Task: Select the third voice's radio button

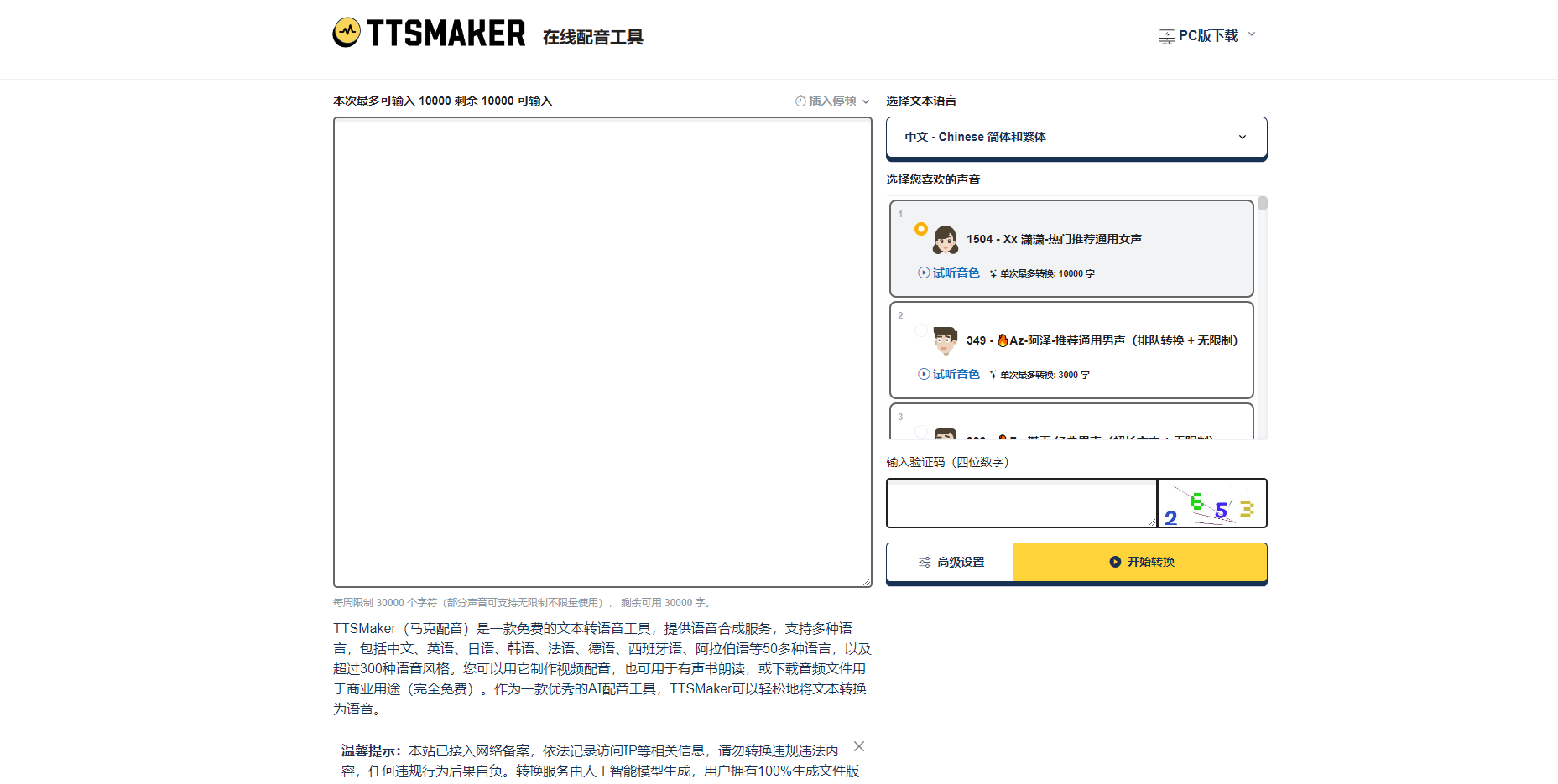Action: point(921,432)
